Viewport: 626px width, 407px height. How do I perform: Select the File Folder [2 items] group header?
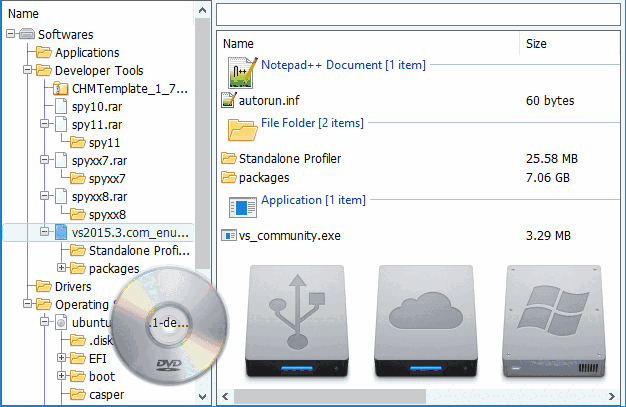click(312, 123)
